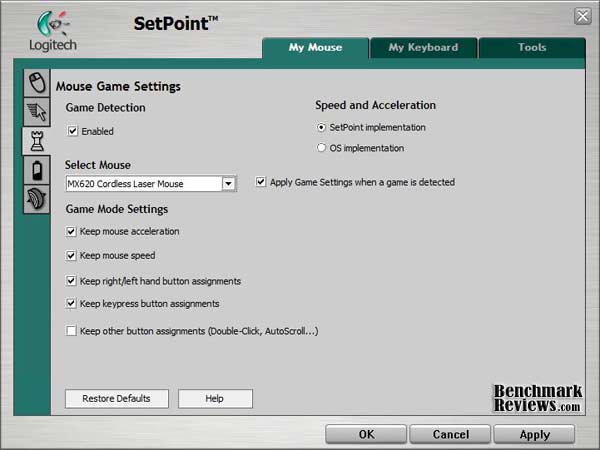The height and width of the screenshot is (450, 600).
Task: Click the Cancel button
Action: [x=450, y=434]
